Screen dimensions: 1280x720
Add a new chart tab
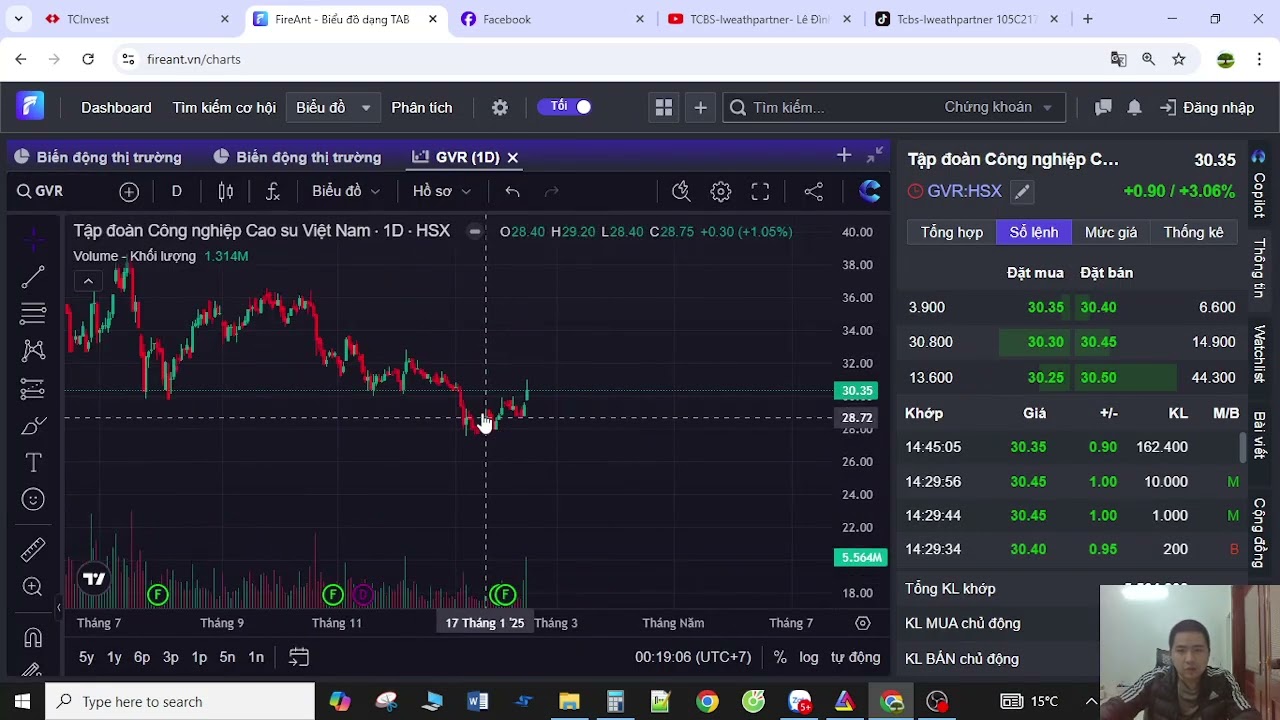coord(844,155)
